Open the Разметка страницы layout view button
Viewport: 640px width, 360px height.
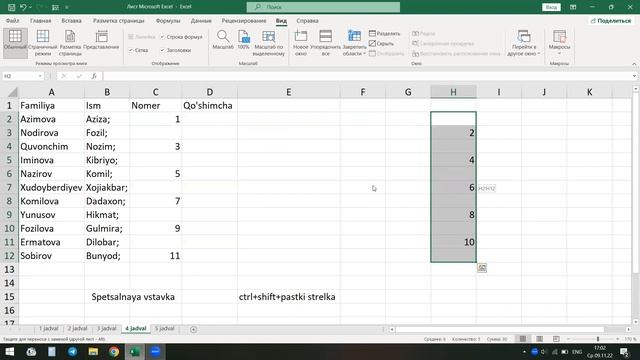pyautogui.click(x=70, y=42)
